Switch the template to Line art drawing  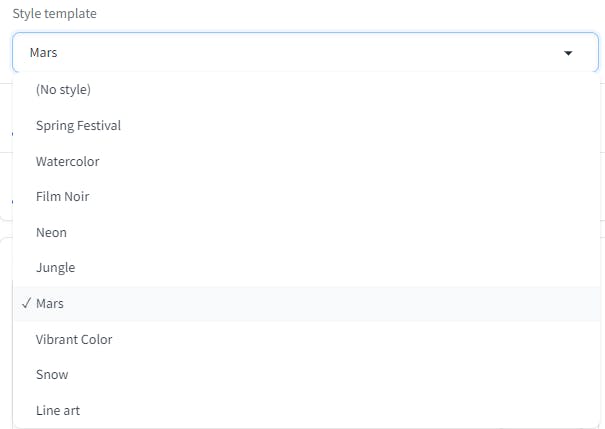pos(307,410)
